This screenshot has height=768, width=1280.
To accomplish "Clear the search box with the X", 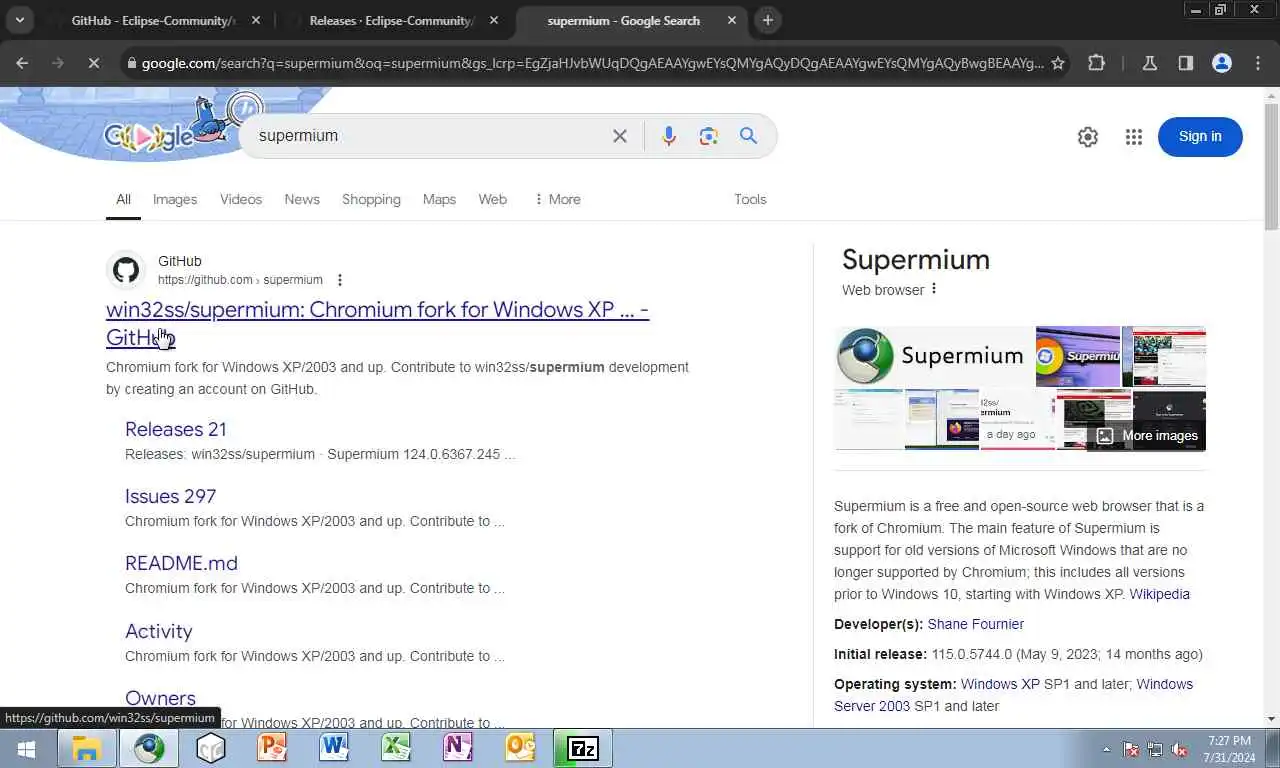I will click(x=620, y=136).
